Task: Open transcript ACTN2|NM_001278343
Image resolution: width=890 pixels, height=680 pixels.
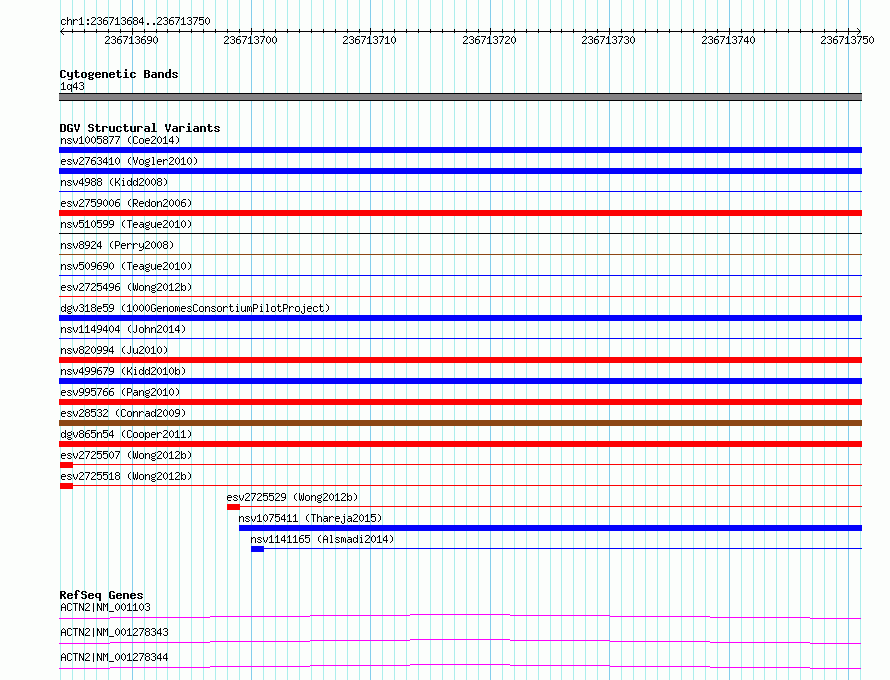Action: coord(114,632)
